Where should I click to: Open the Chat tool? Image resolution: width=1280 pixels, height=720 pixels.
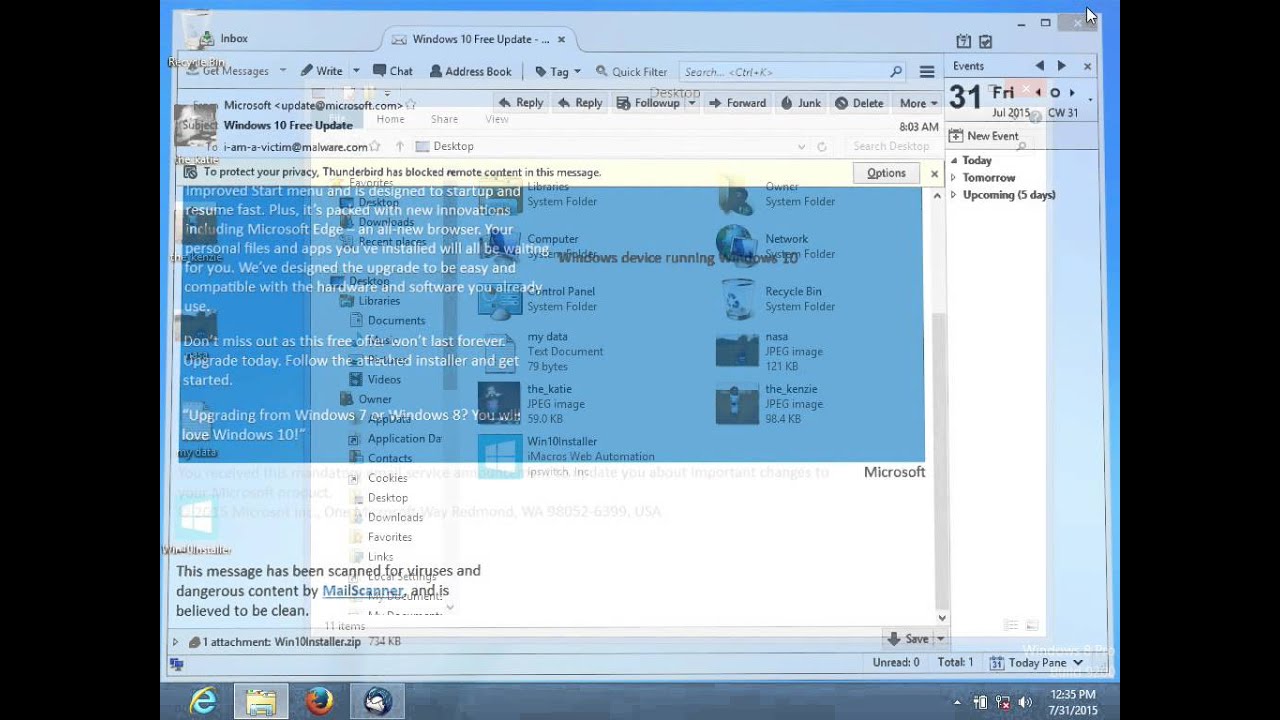(x=392, y=71)
